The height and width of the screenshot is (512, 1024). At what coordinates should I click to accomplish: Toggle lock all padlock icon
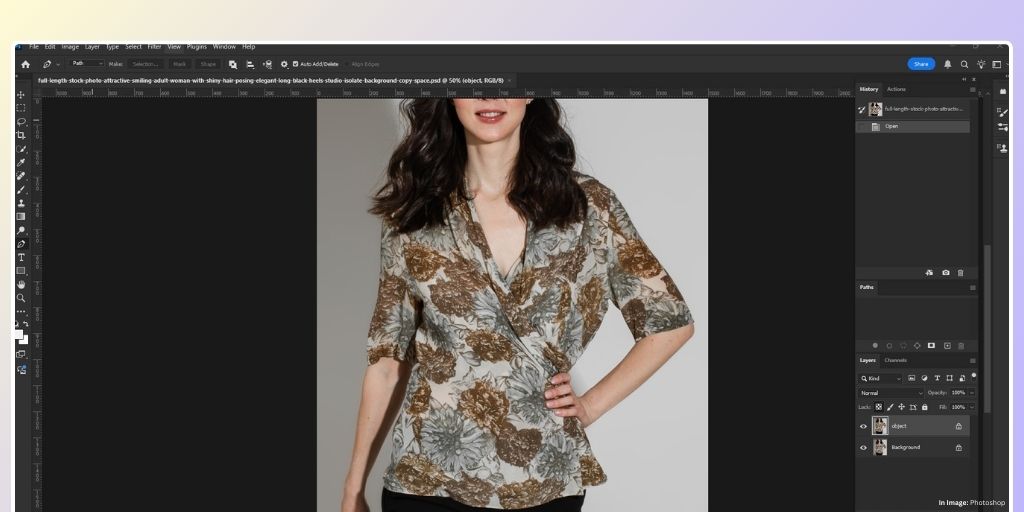tap(924, 407)
